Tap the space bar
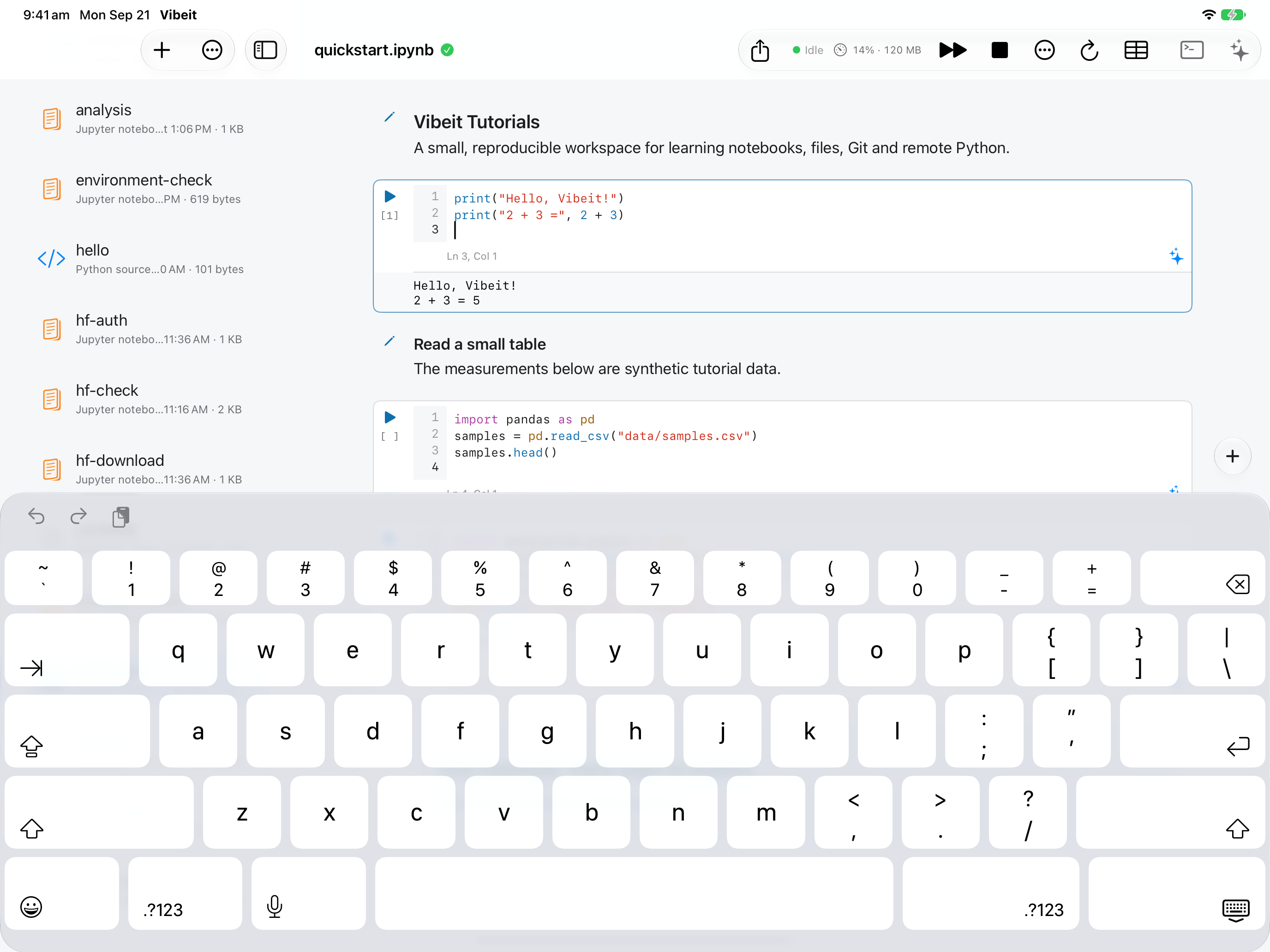The image size is (1270, 952). 634,893
